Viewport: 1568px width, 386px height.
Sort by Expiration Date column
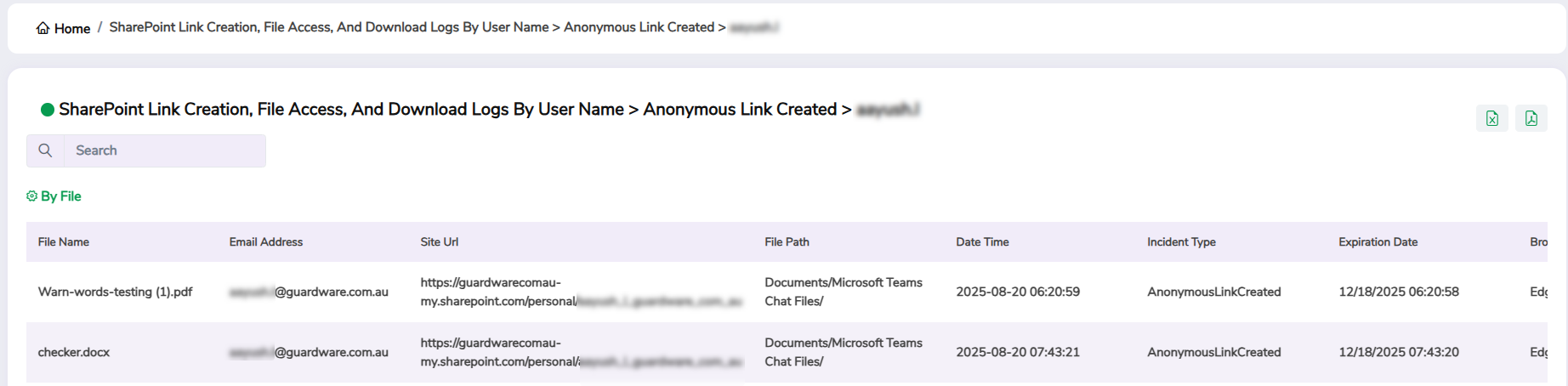click(1378, 242)
